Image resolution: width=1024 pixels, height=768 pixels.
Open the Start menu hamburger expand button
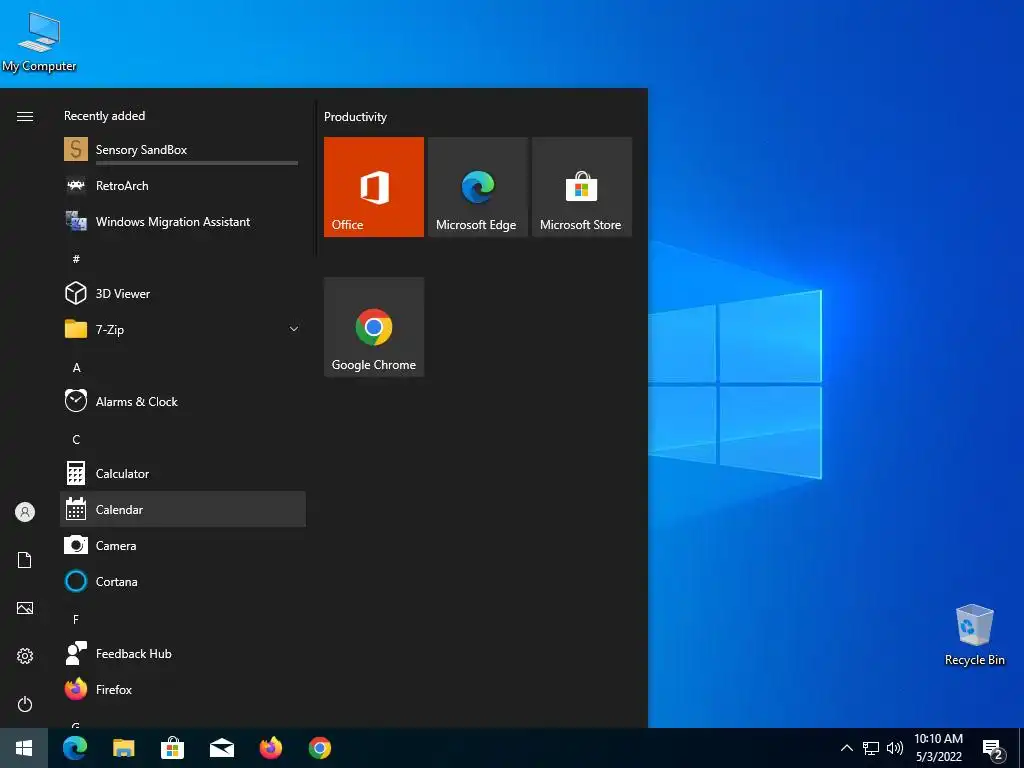point(25,116)
